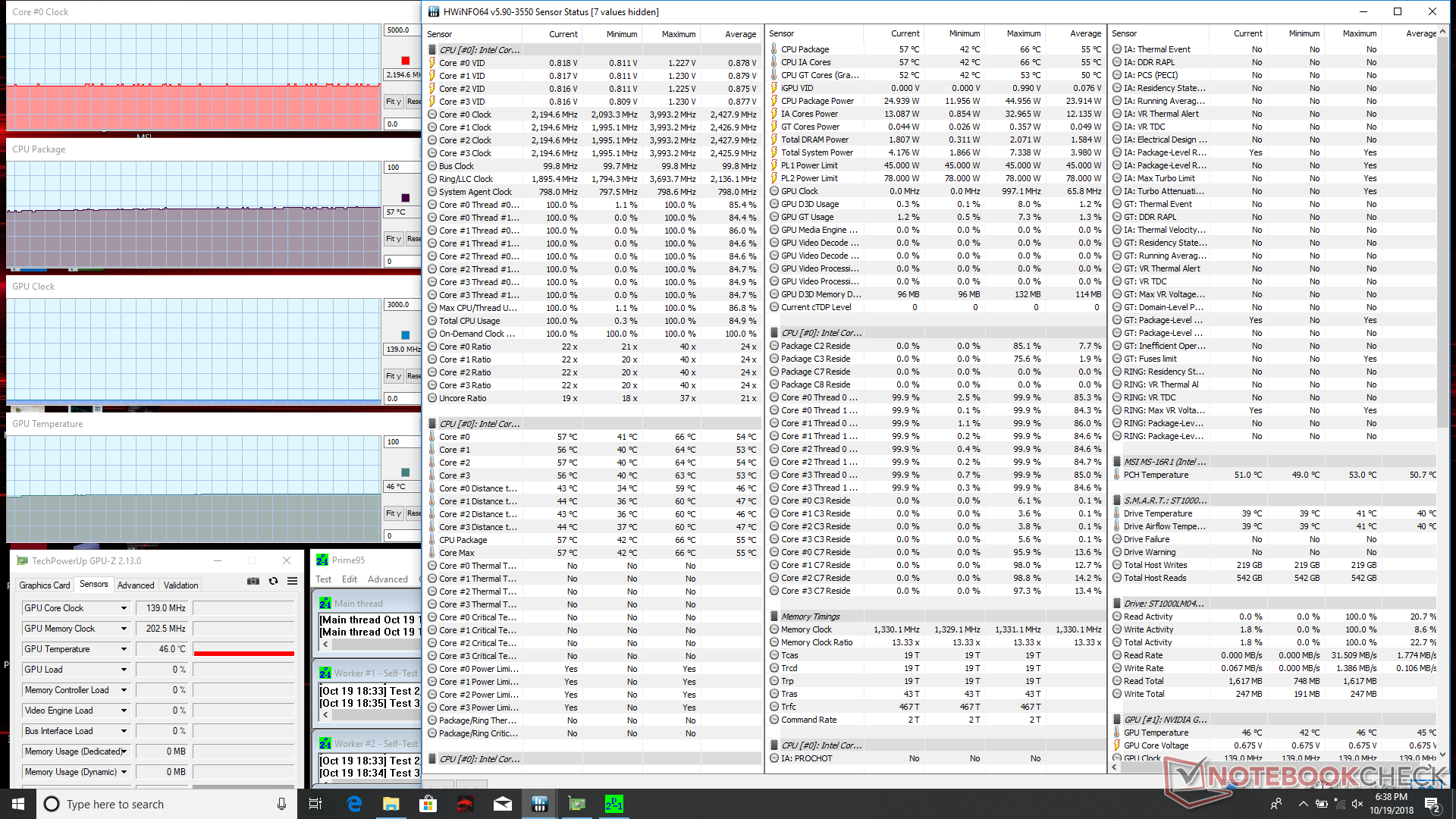
Task: Click the GPU-Z screenshot camera icon
Action: click(x=253, y=581)
